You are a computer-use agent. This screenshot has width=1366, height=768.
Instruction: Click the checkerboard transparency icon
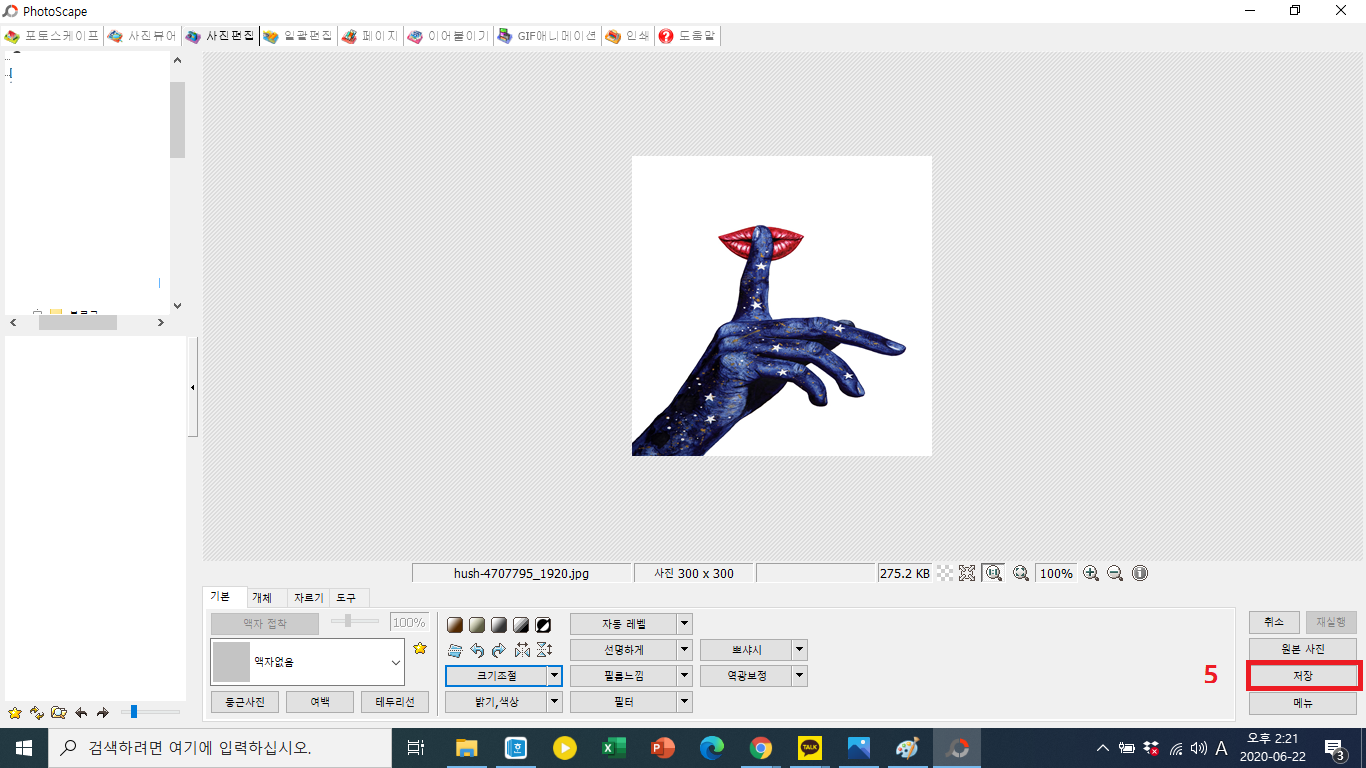point(945,573)
